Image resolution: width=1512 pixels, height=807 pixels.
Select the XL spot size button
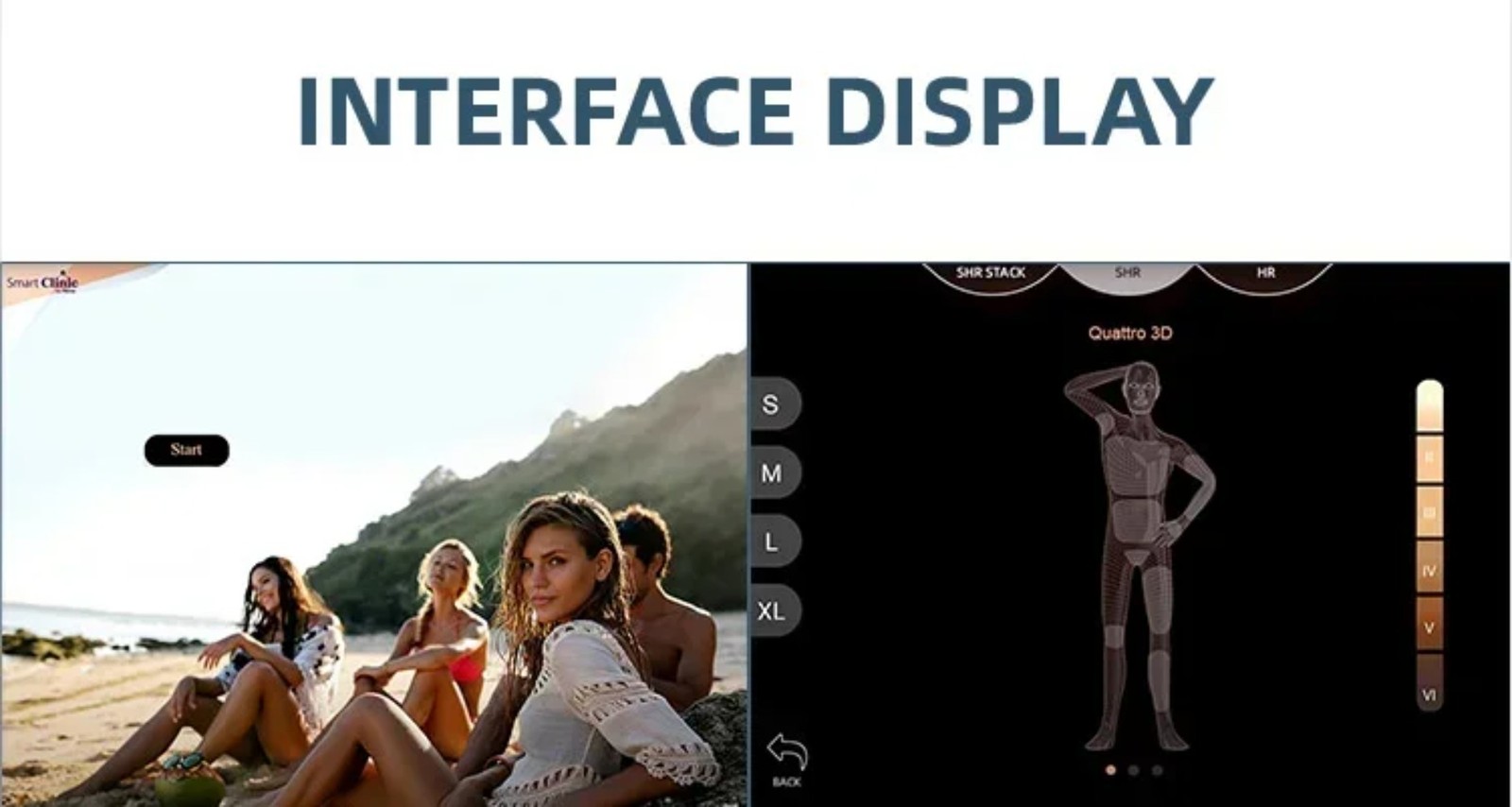(x=773, y=610)
